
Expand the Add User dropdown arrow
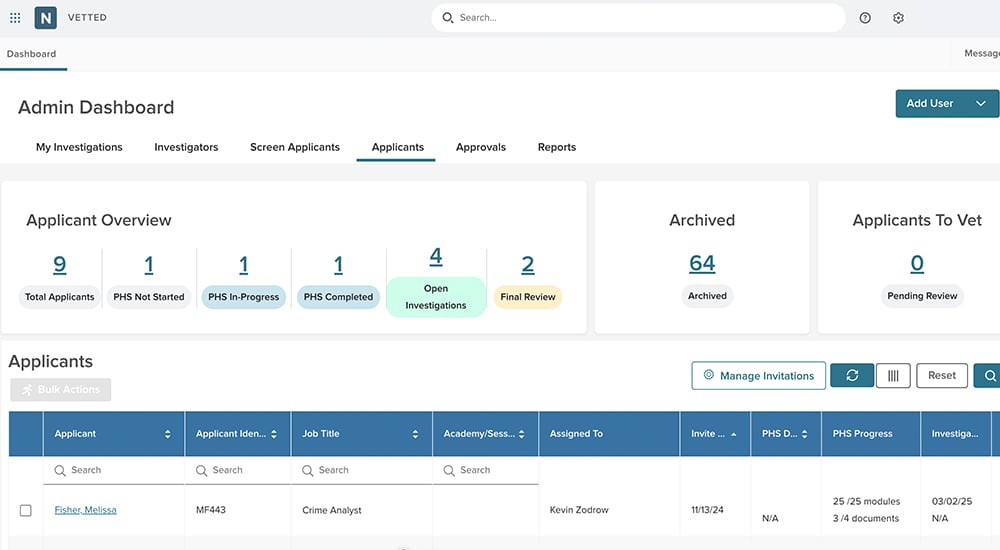tap(981, 104)
